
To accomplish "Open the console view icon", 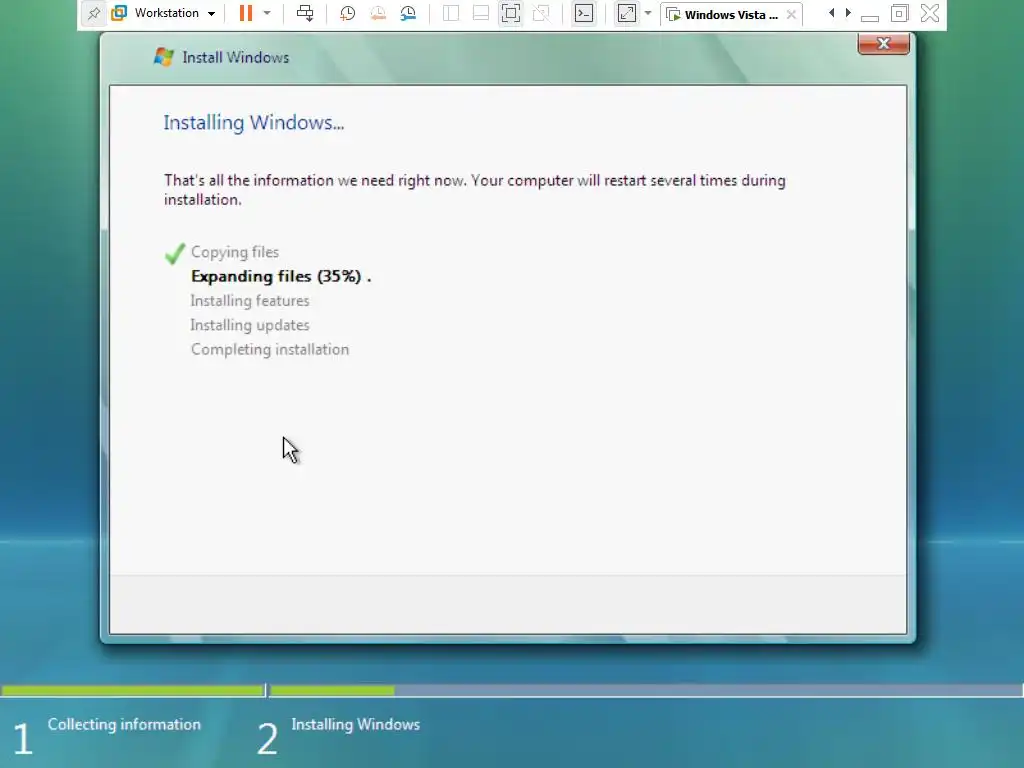I will tap(584, 13).
